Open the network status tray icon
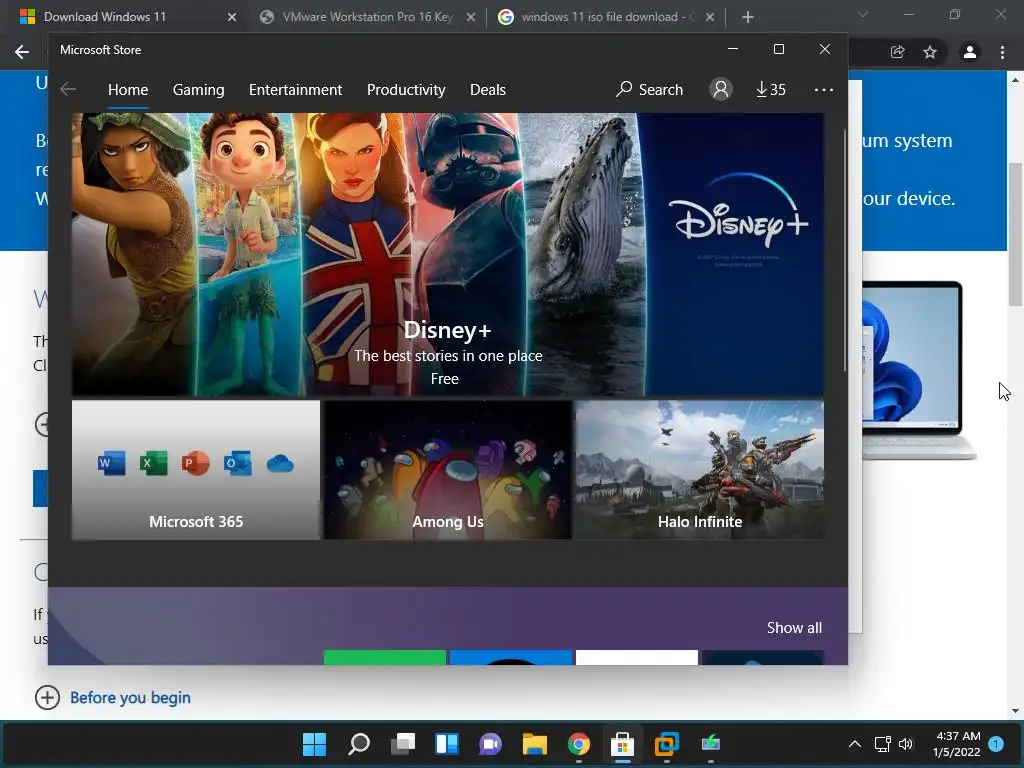The width and height of the screenshot is (1024, 768). tap(883, 744)
